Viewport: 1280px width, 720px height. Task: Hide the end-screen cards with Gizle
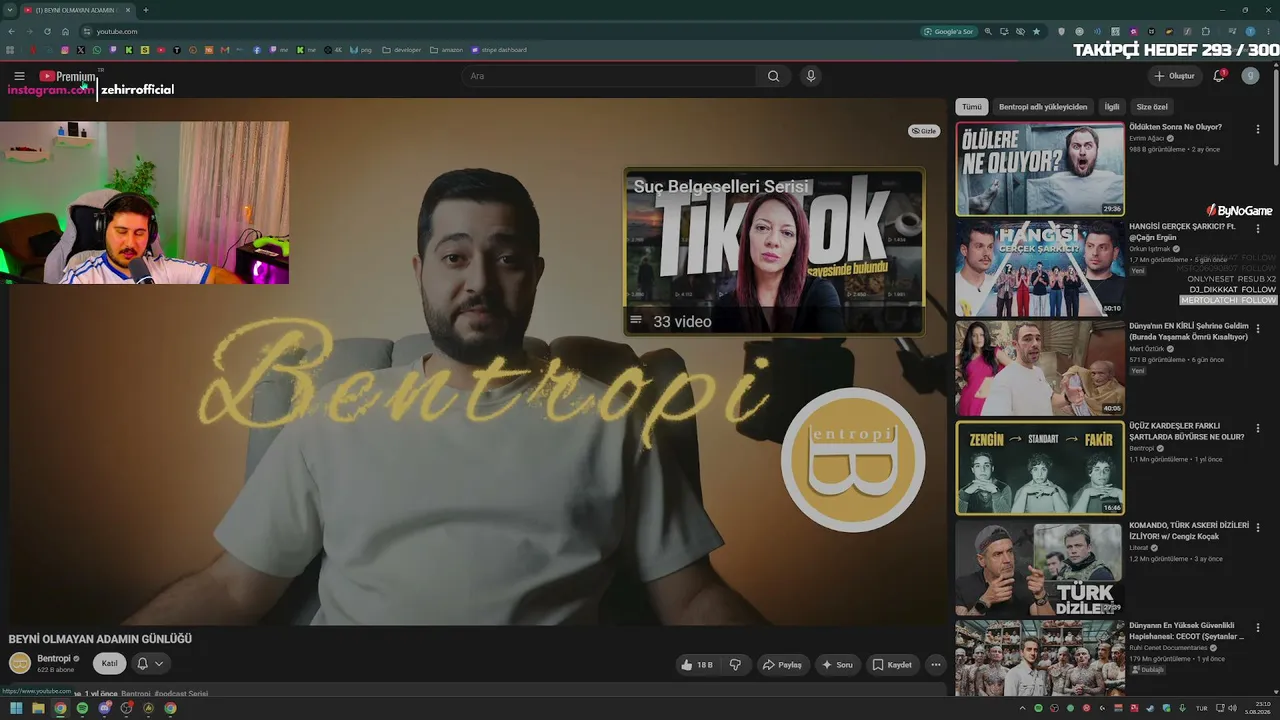924,131
